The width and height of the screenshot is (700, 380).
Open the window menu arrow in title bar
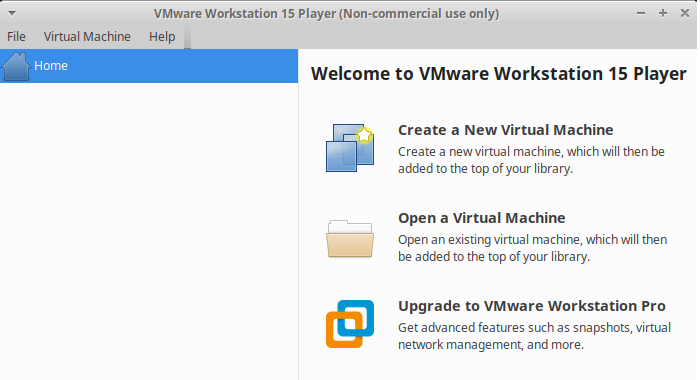point(12,13)
